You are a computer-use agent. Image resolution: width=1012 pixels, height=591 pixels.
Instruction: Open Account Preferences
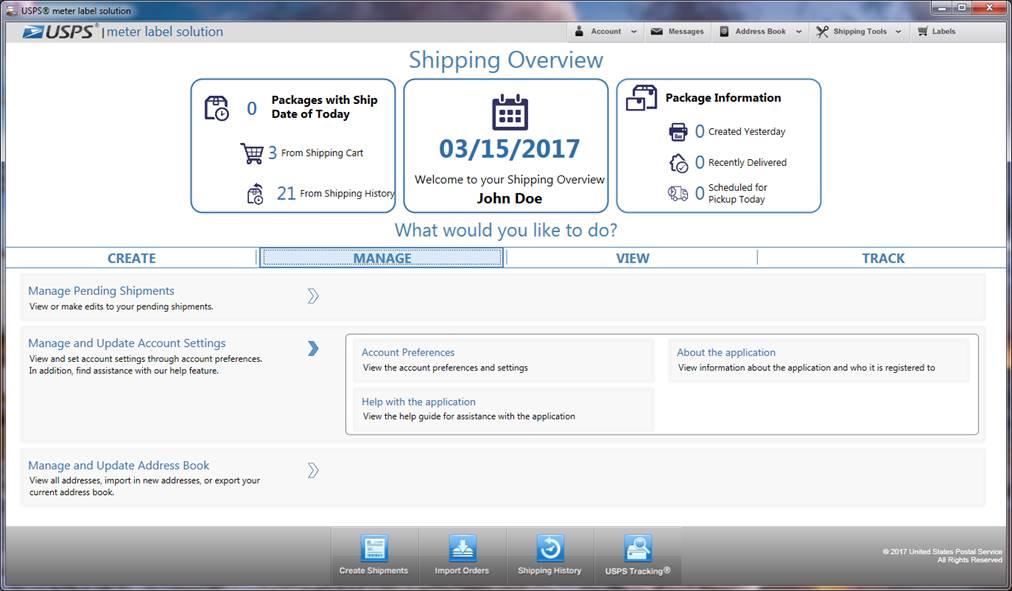coord(504,360)
